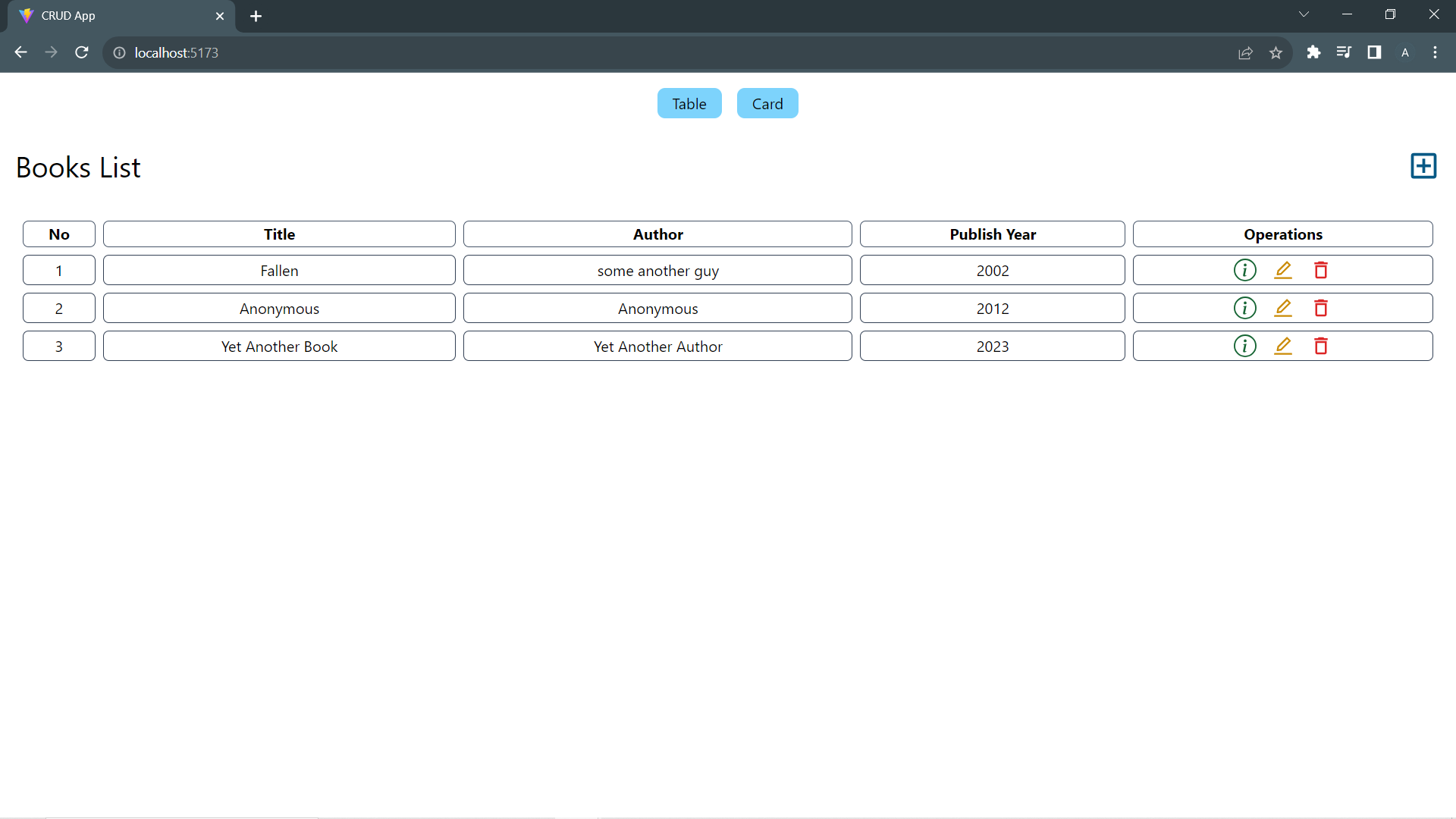Refresh the page
This screenshot has height=819, width=1456.
pyautogui.click(x=81, y=52)
